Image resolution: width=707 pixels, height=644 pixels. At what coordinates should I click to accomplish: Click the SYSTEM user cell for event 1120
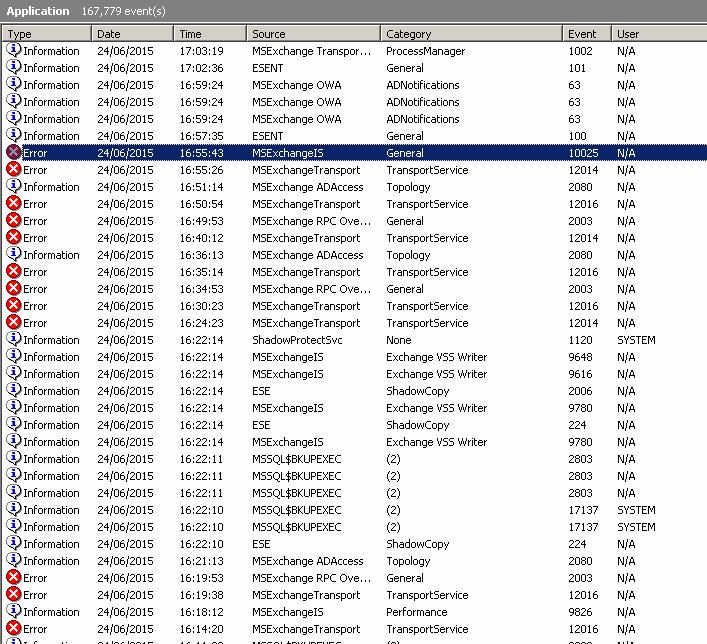pyautogui.click(x=636, y=340)
